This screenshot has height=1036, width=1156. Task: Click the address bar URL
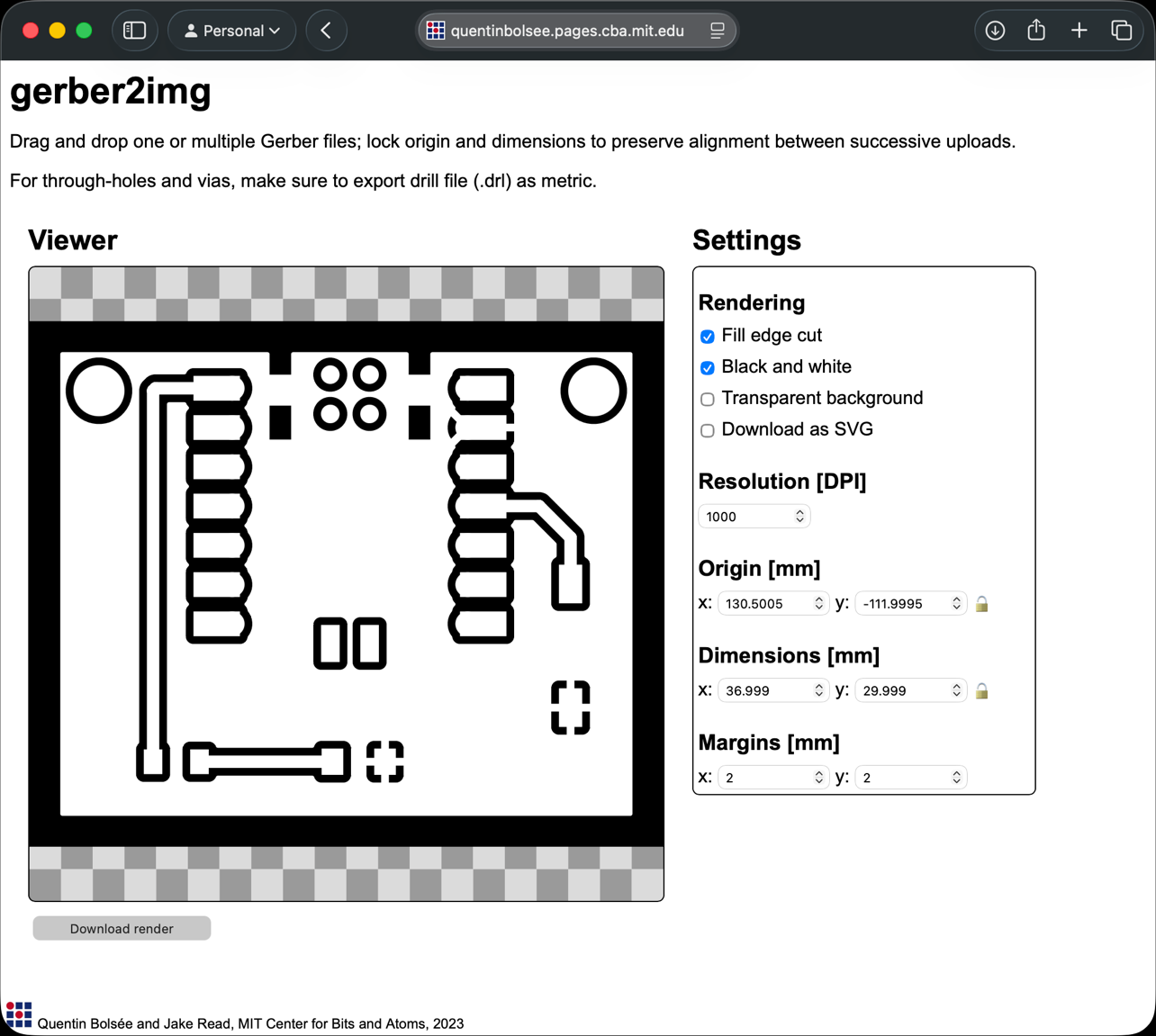pos(567,31)
